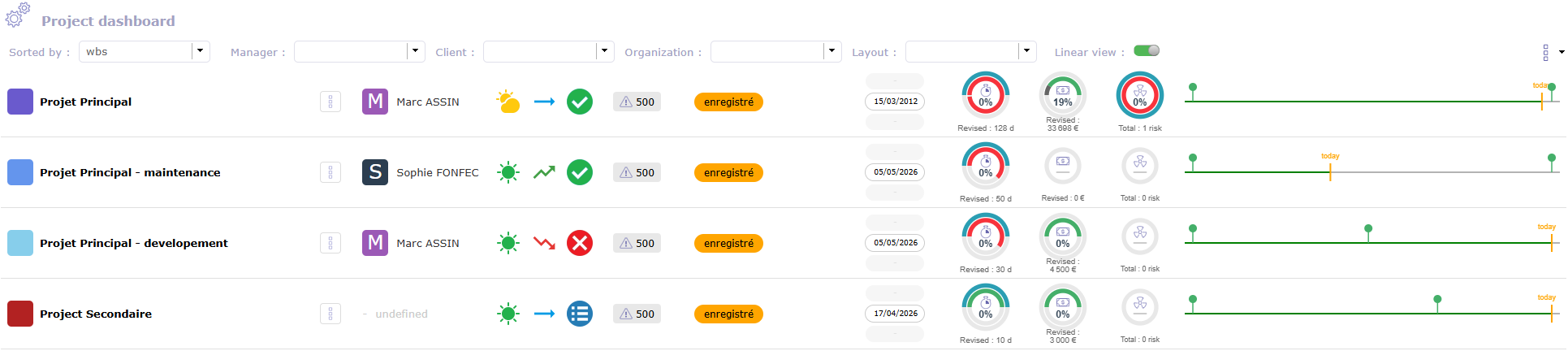Click the red cross health icon for developement

(x=580, y=243)
